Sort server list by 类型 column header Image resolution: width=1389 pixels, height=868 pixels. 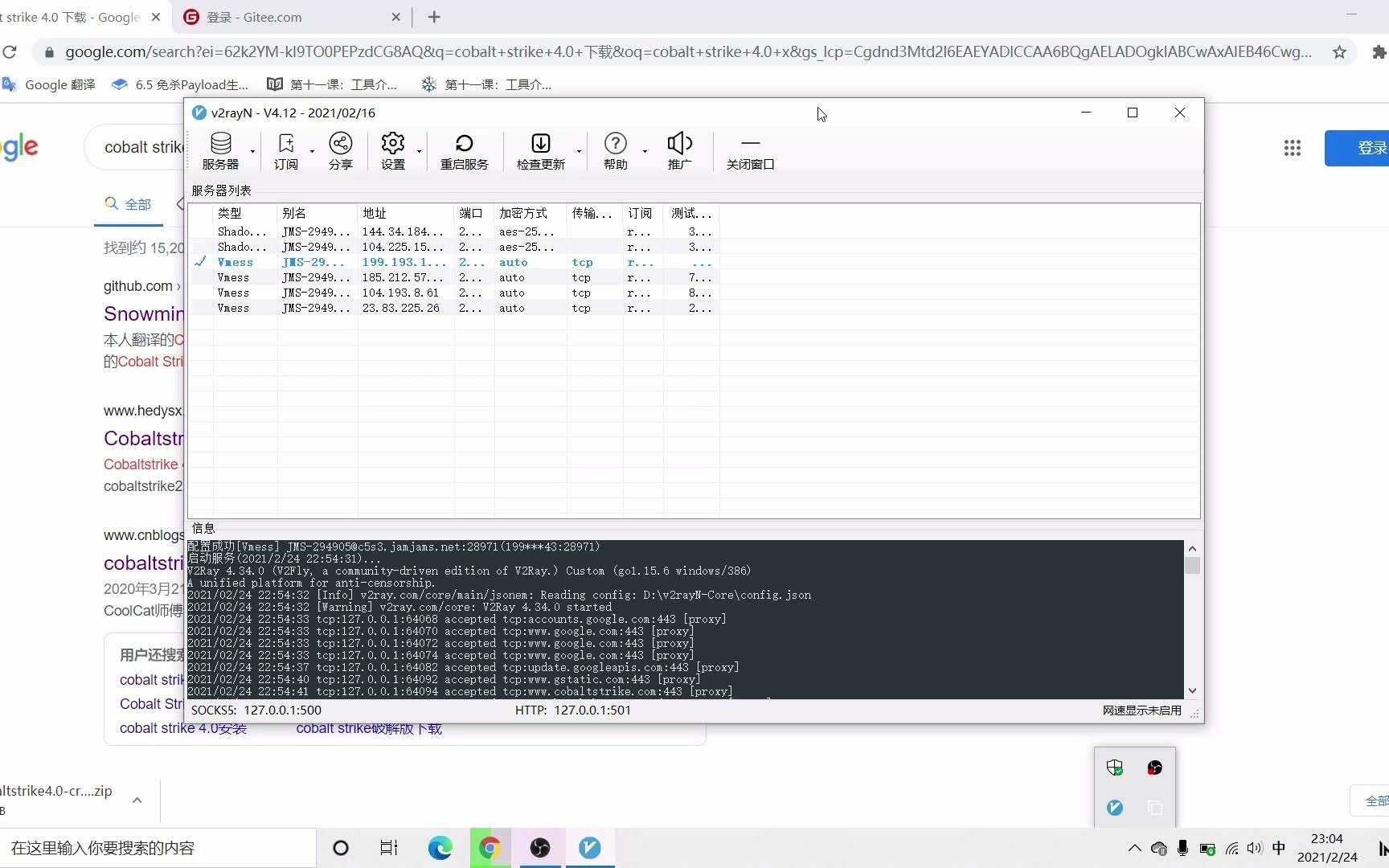tap(244, 213)
